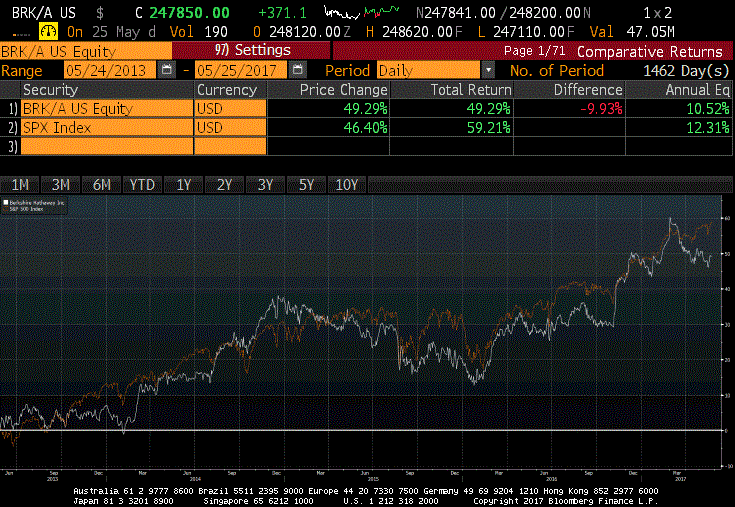
Task: Click the bid/ask quote 247841.00 / 248200.00
Action: coord(503,13)
